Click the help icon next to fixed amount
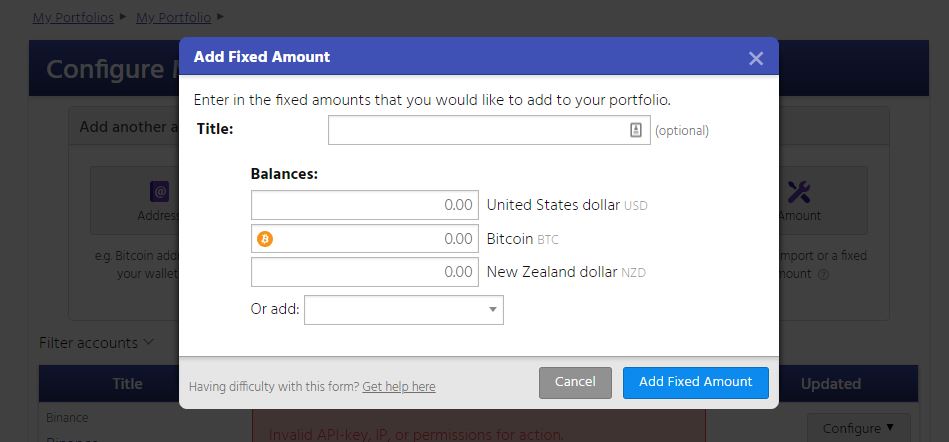 (x=824, y=274)
